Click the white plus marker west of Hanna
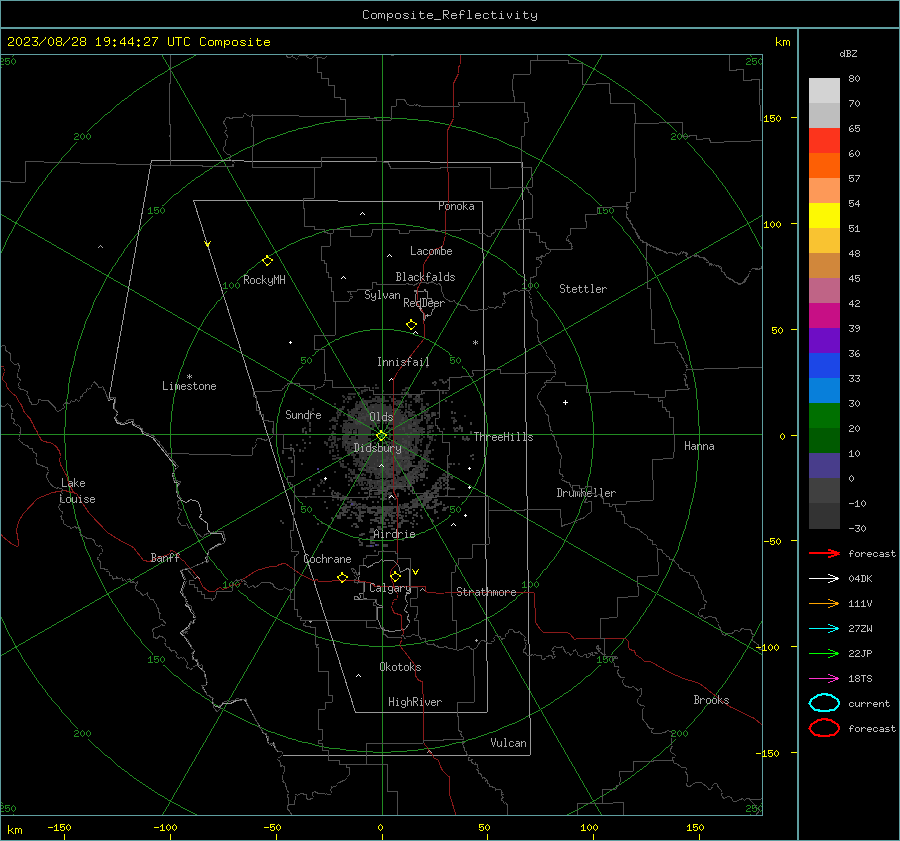 (x=565, y=402)
